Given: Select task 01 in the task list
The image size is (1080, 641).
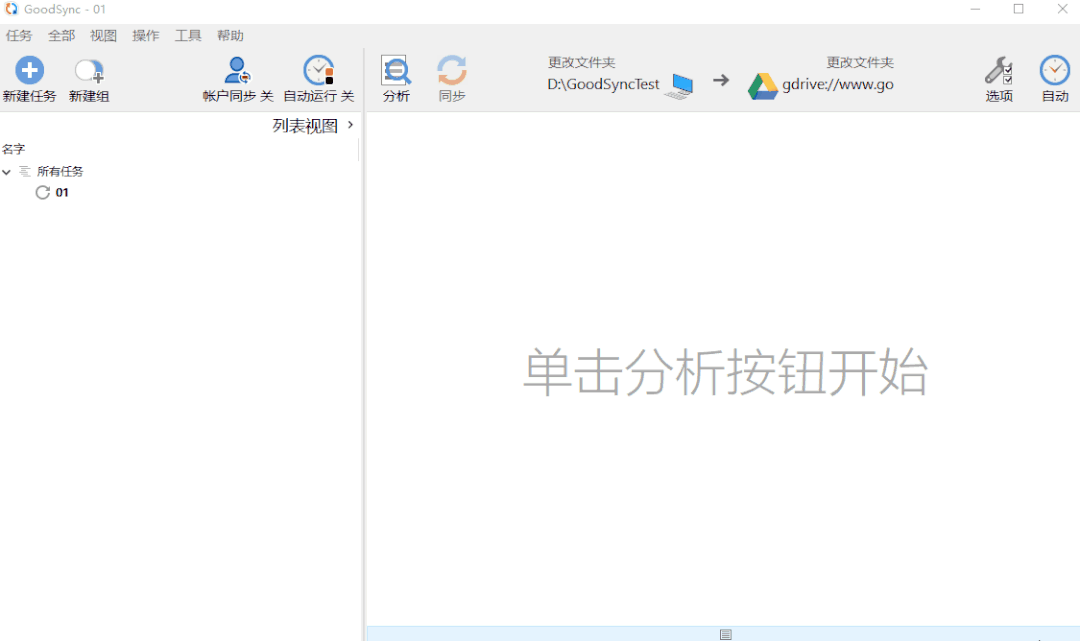Looking at the screenshot, I should (61, 193).
